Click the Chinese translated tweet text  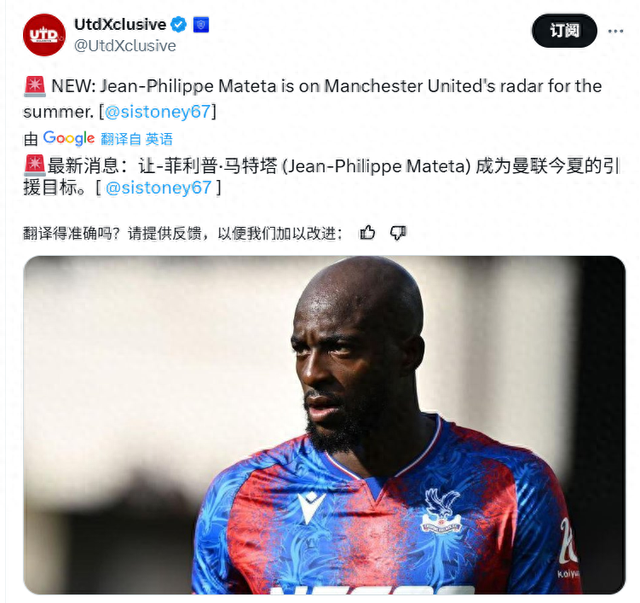tap(321, 177)
